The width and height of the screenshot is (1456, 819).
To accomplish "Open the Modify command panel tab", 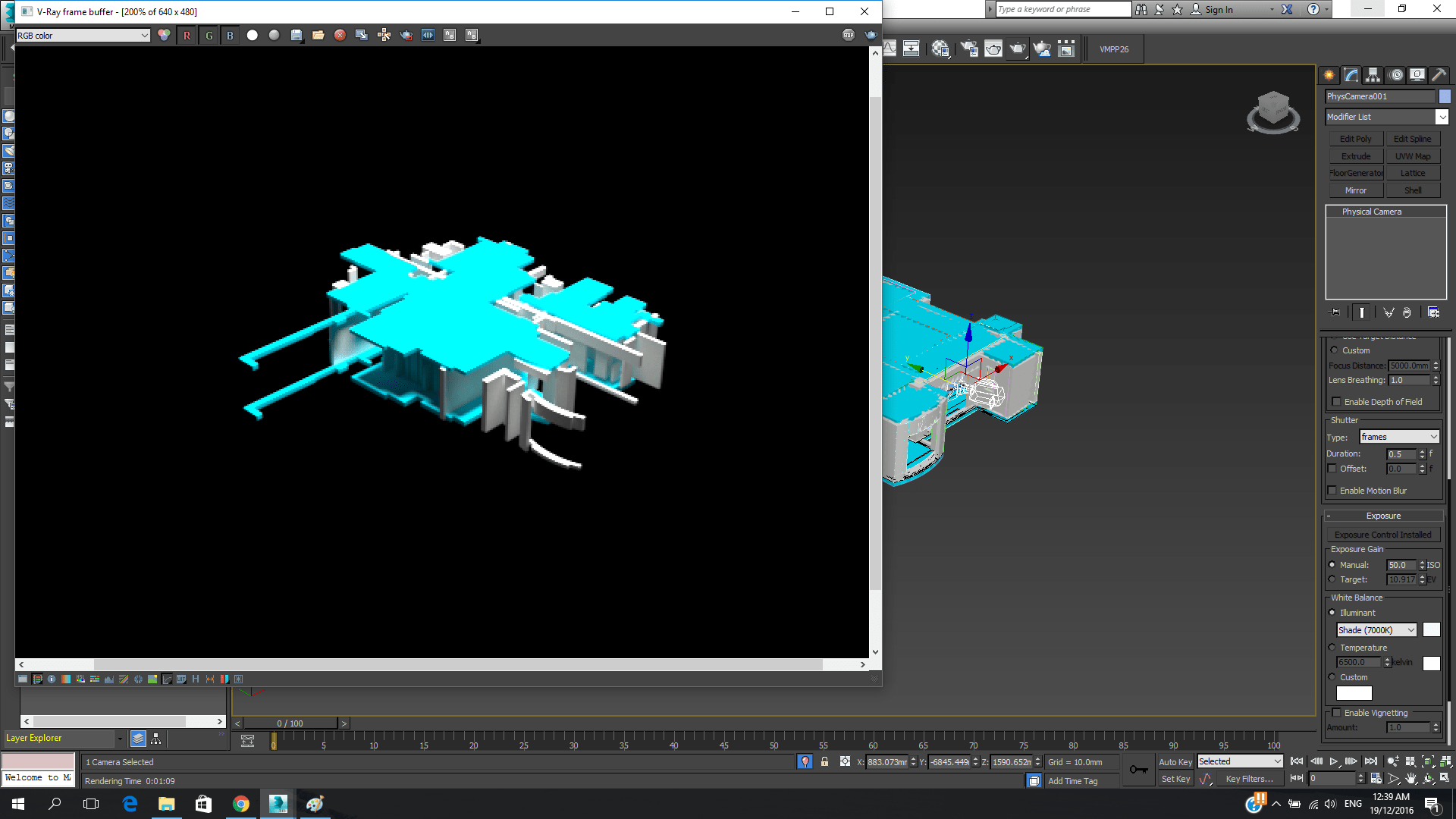I will pos(1351,75).
